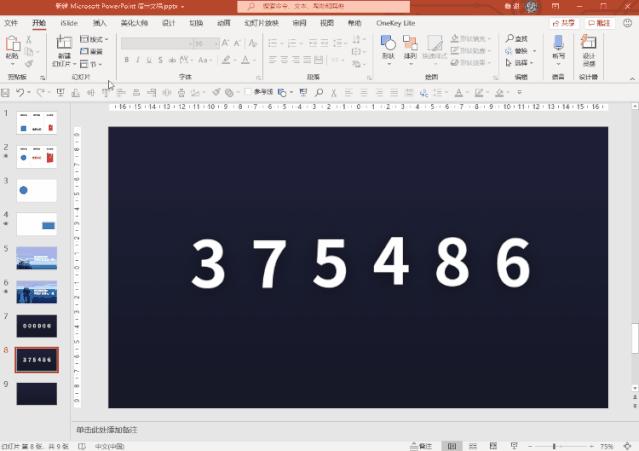
Task: Click the Comments button next to Share
Action: point(599,23)
